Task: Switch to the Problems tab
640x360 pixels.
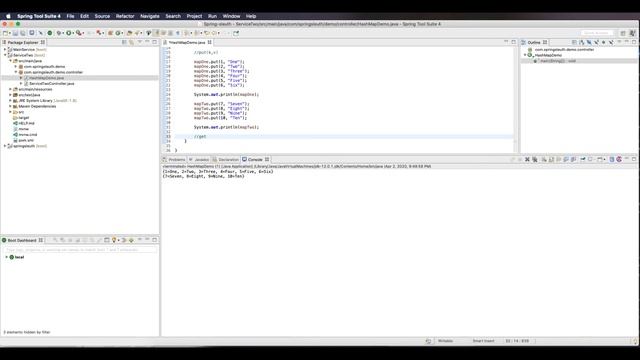Action: [174, 160]
